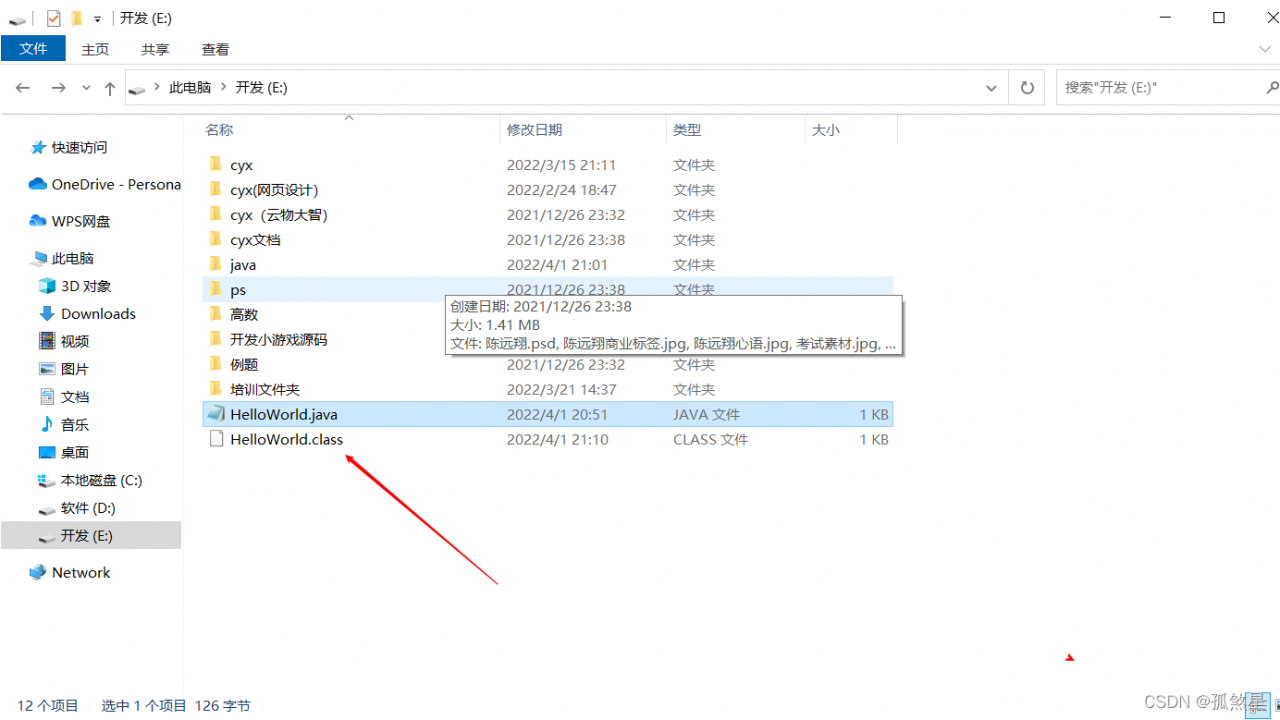Screen dimensions: 1280x720
Task: Switch to the 查看 ribbon tab
Action: coord(215,49)
